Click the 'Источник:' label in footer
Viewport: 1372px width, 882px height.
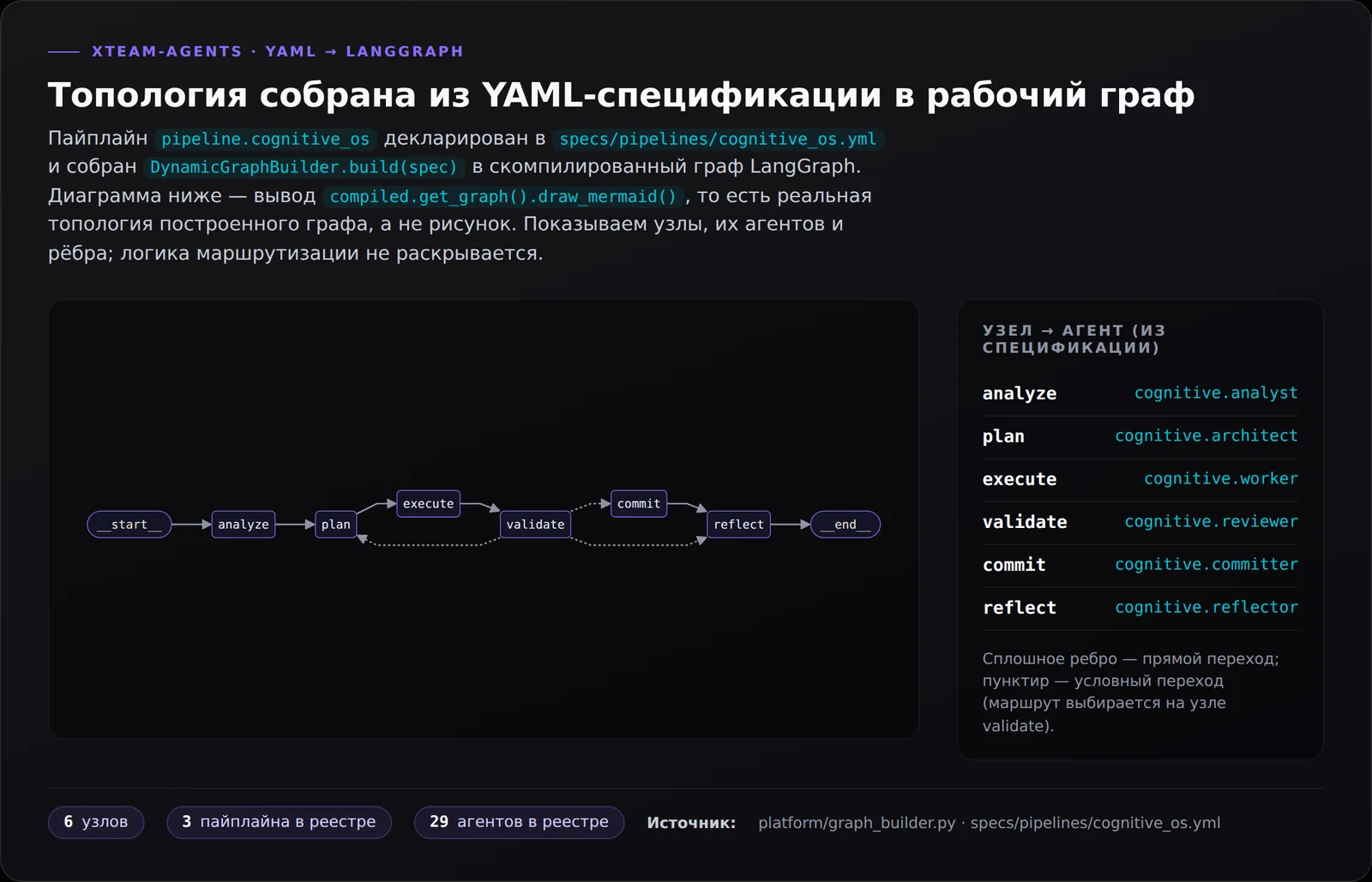click(x=691, y=823)
